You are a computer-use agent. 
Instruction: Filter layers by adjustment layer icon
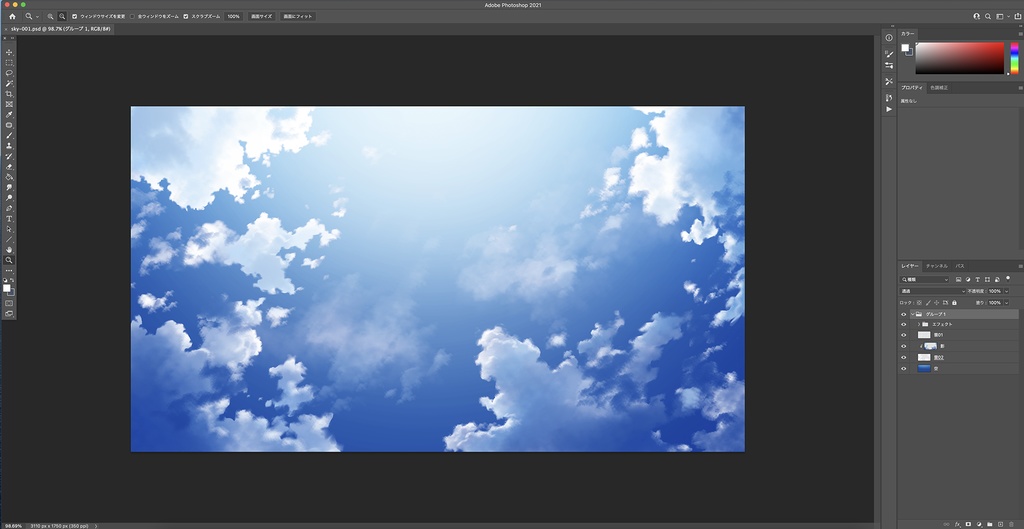coord(968,280)
